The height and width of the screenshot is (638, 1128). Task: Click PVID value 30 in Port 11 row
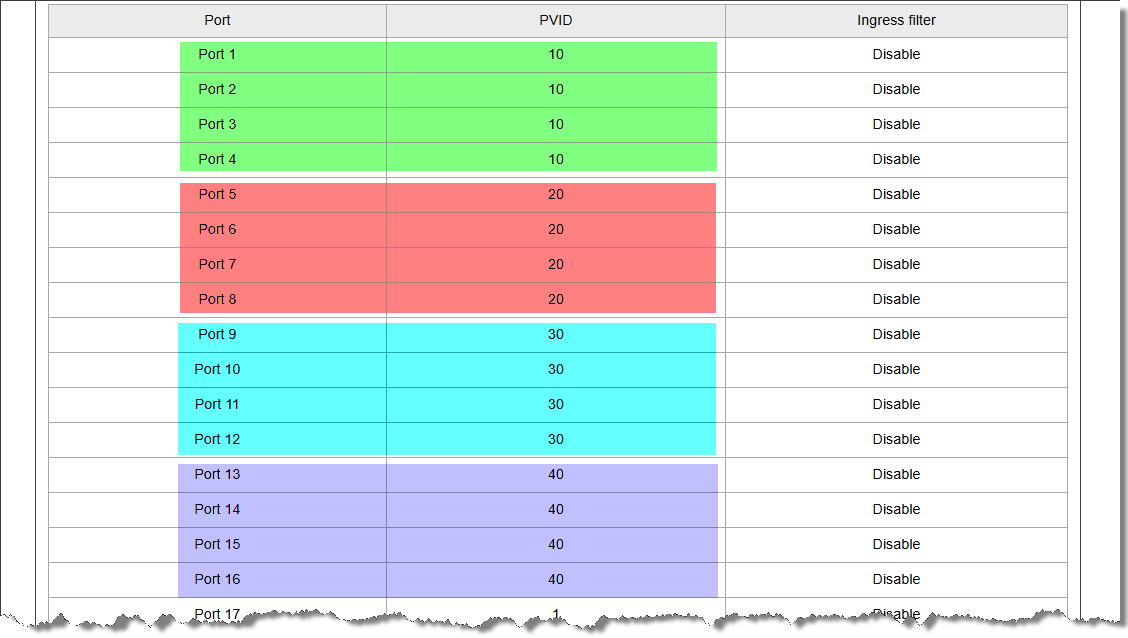pos(555,405)
